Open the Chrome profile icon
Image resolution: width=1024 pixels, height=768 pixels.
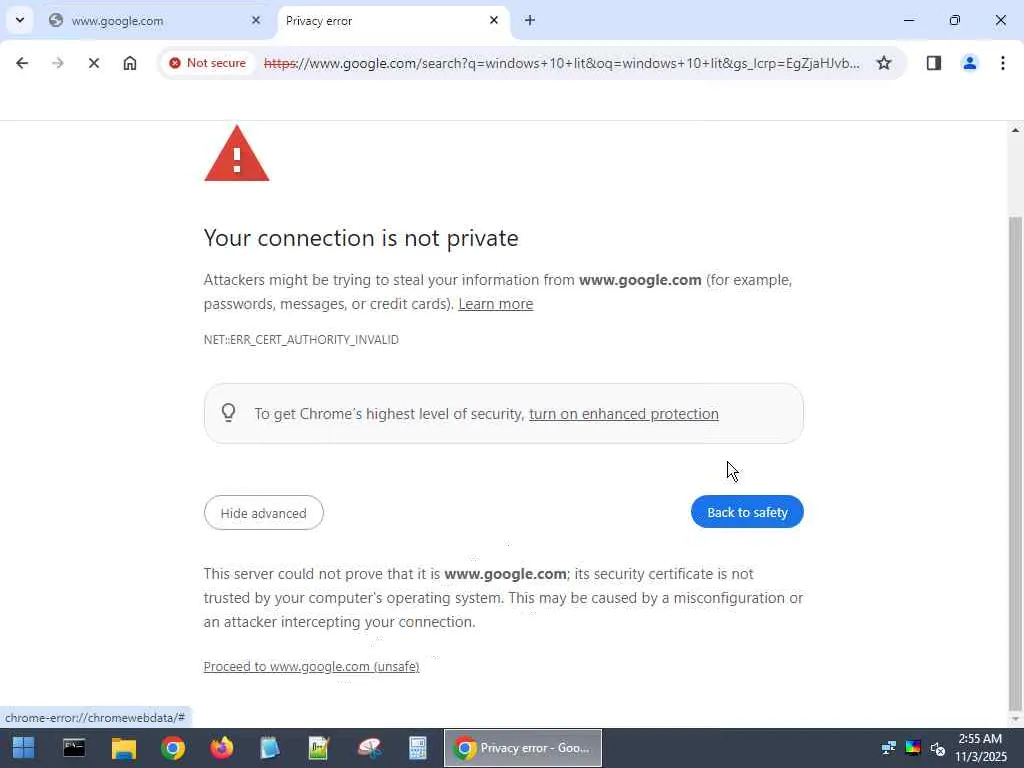coord(969,63)
